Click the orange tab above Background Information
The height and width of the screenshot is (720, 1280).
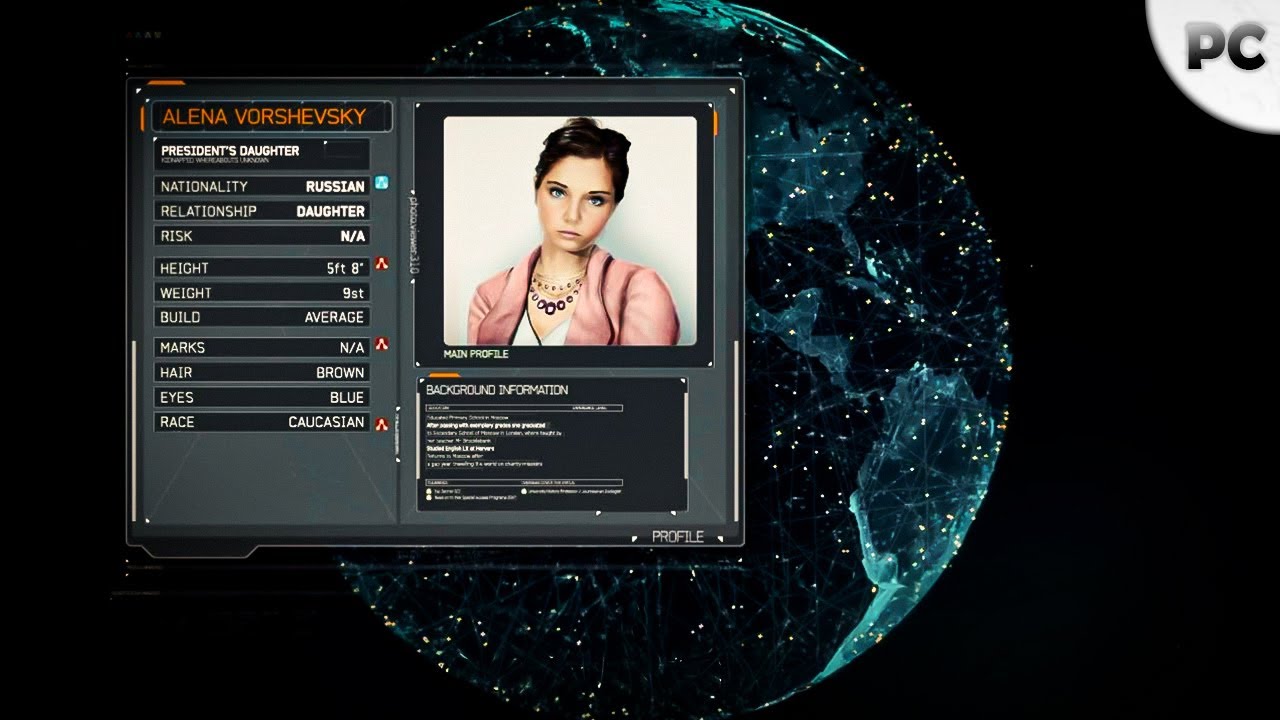pos(444,376)
